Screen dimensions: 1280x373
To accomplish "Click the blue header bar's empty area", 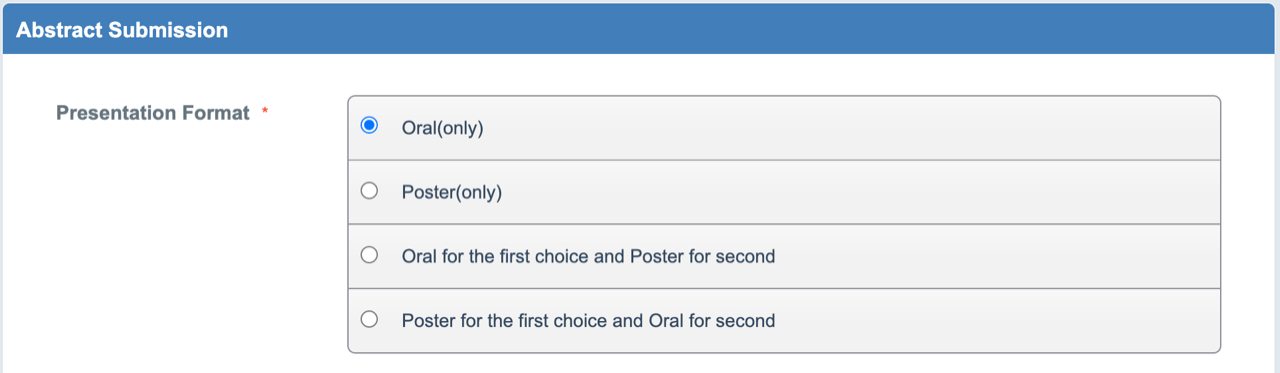I will click(x=750, y=29).
